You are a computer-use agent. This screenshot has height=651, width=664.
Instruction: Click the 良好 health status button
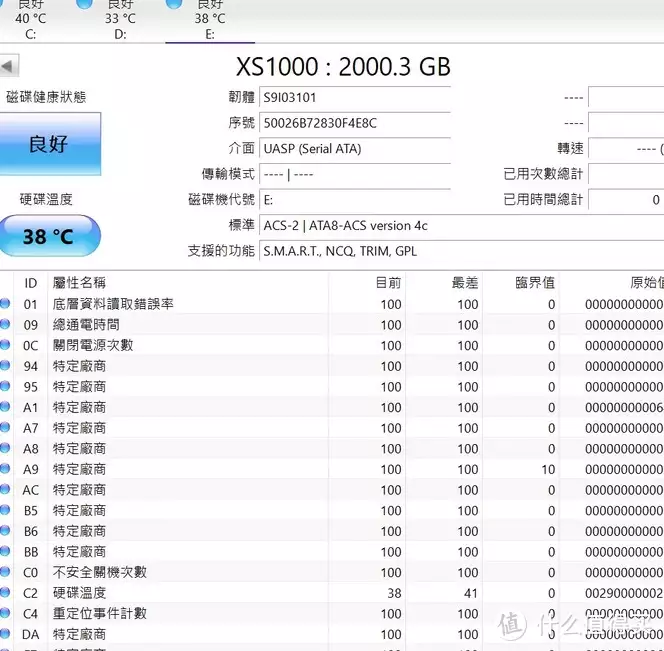[x=50, y=144]
